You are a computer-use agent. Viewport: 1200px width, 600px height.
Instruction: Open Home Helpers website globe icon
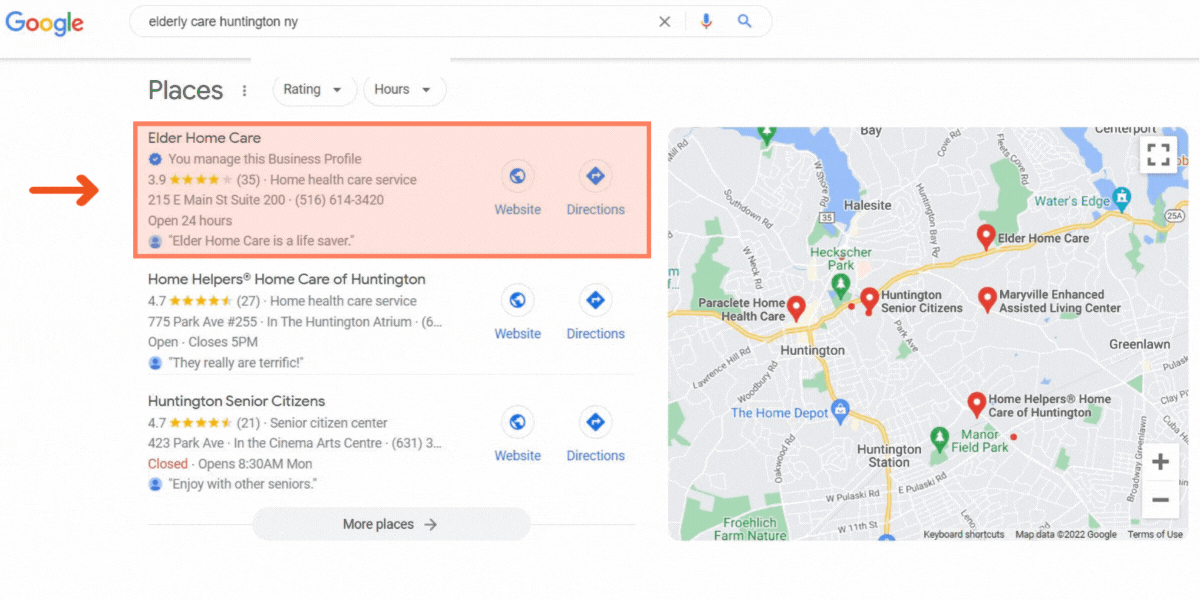click(x=517, y=300)
